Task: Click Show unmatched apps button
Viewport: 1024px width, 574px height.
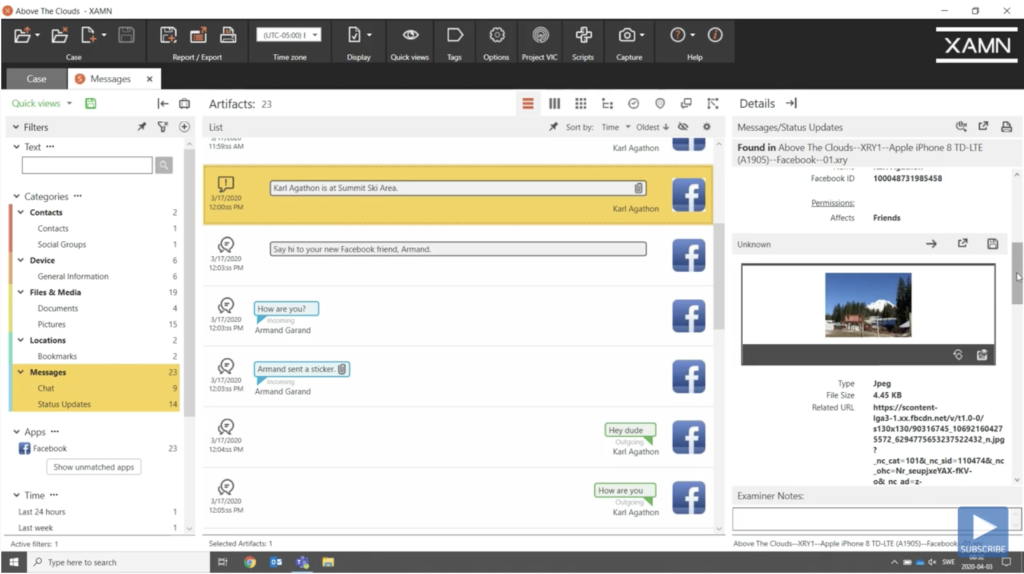Action: pyautogui.click(x=93, y=467)
